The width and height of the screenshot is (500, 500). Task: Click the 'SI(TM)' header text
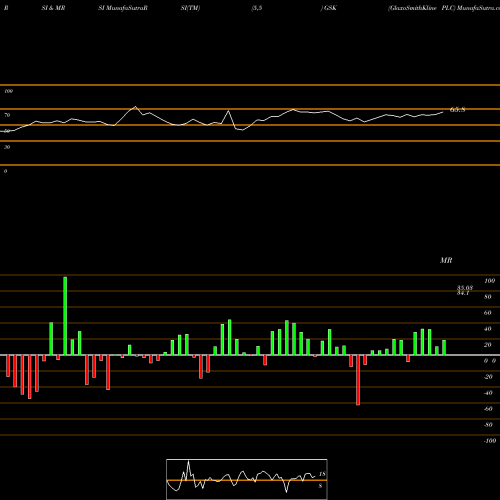[x=190, y=8]
